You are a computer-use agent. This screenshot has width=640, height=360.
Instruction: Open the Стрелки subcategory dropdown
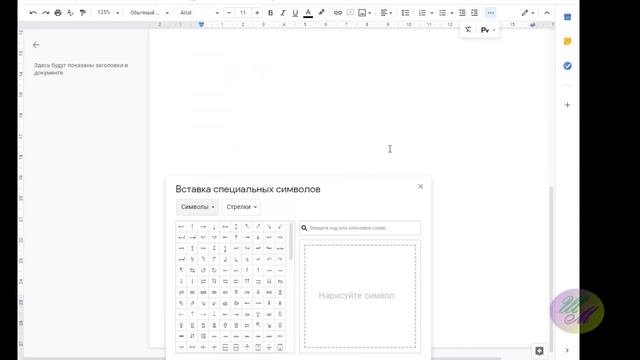241,207
